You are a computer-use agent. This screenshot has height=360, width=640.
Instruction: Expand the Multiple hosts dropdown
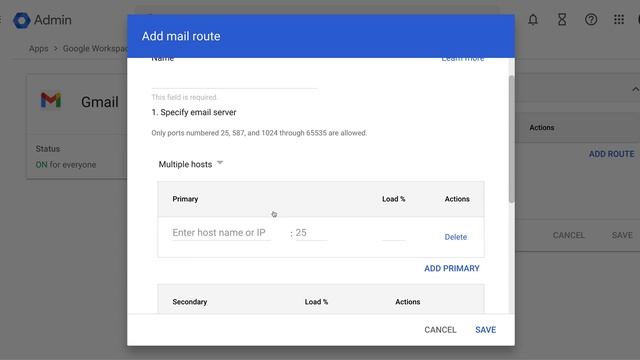point(191,164)
